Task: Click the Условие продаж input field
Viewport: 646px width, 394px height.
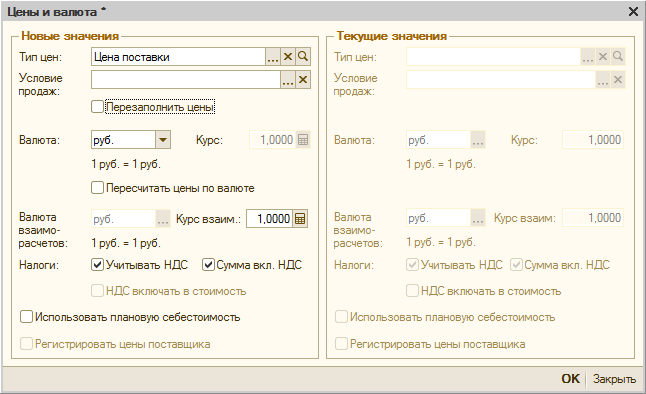Action: pyautogui.click(x=186, y=80)
